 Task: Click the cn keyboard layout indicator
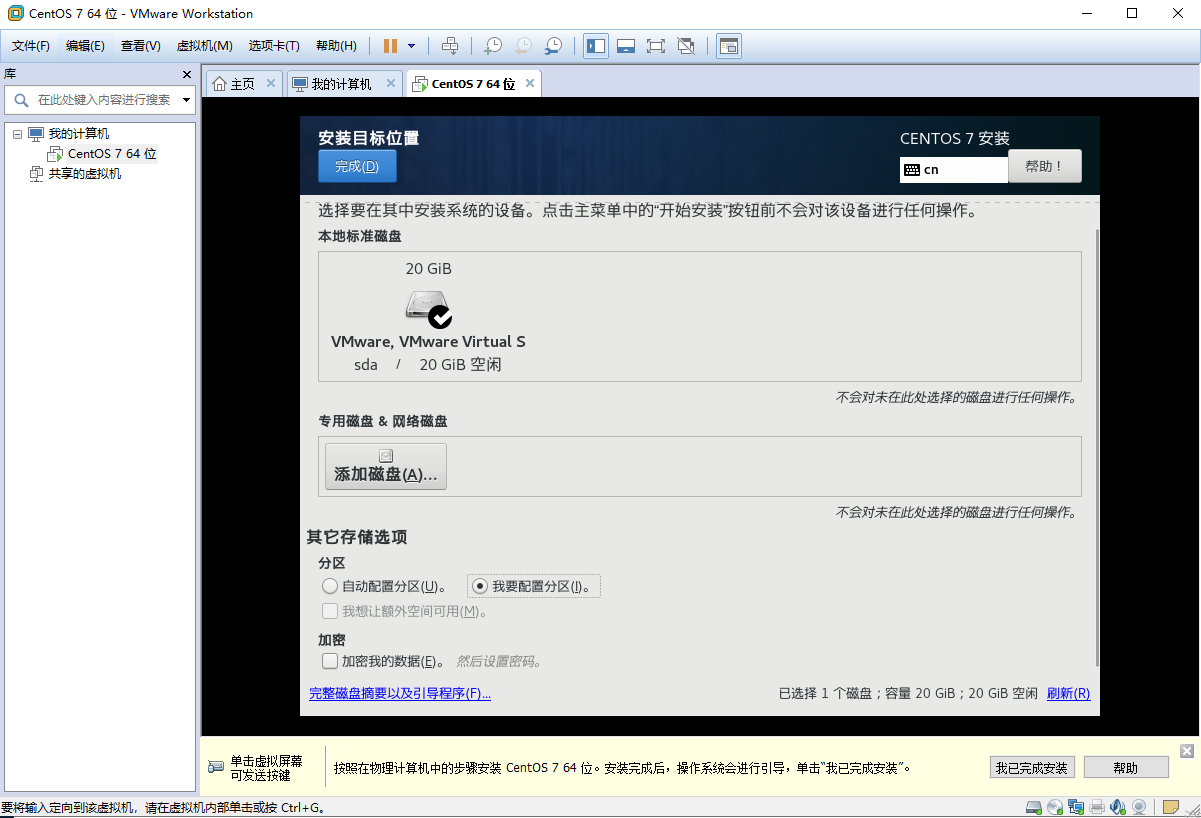pyautogui.click(x=954, y=170)
